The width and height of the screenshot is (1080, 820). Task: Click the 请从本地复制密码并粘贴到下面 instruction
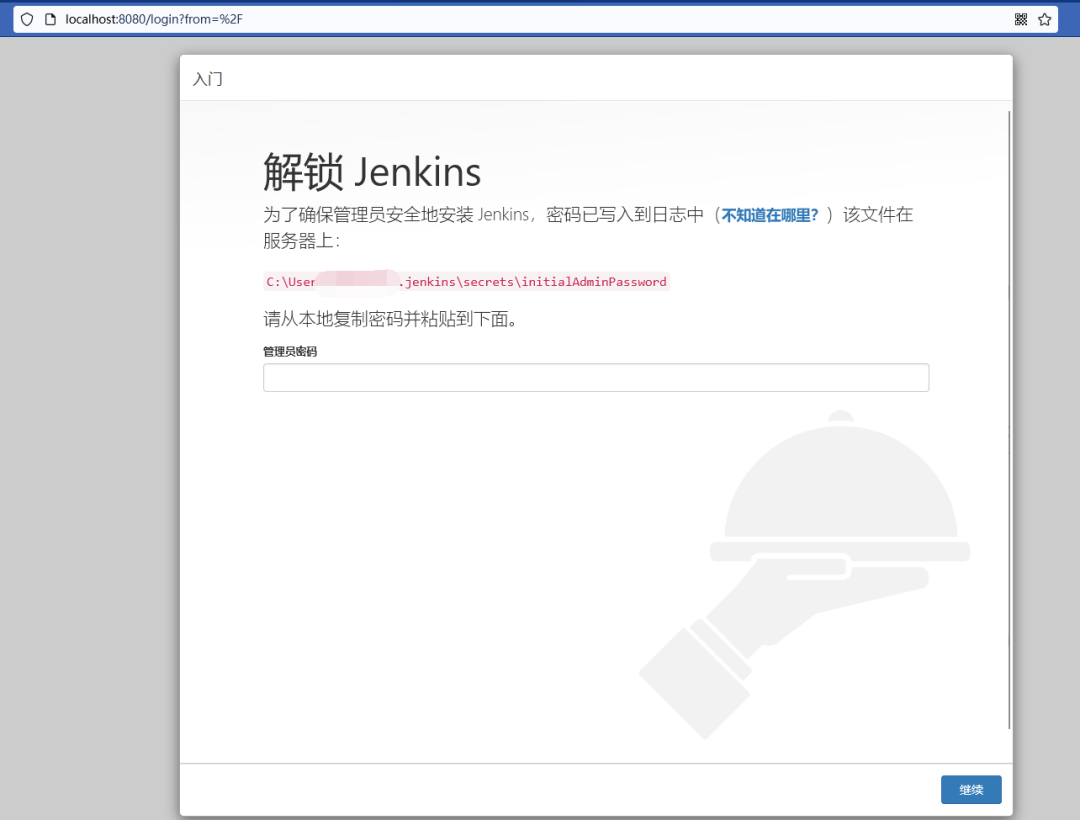[391, 319]
